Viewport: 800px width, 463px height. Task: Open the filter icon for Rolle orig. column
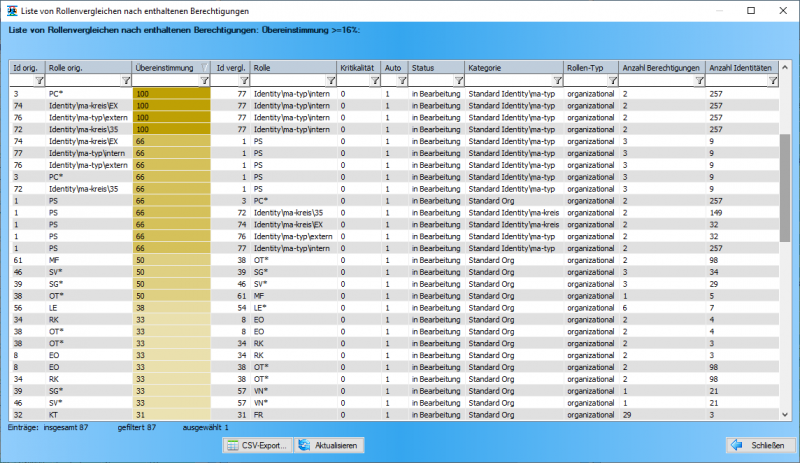point(124,81)
